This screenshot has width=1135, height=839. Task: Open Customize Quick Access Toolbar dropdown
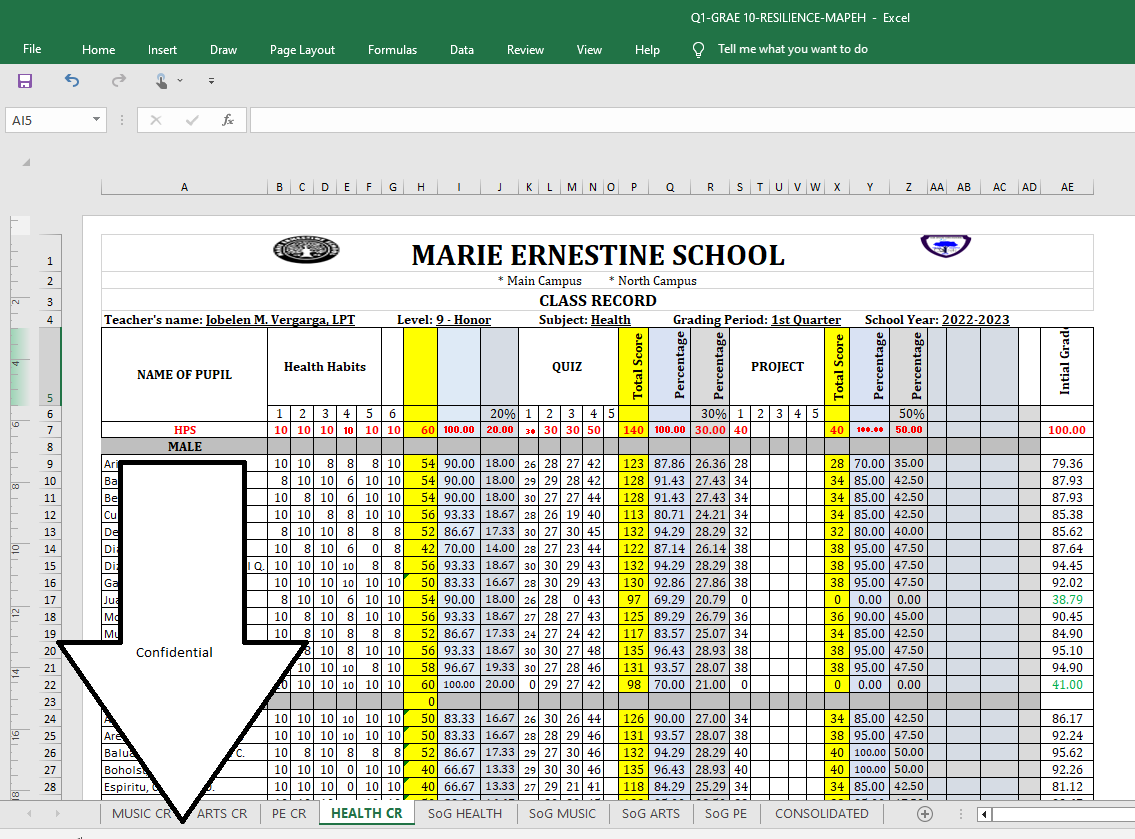(x=211, y=81)
